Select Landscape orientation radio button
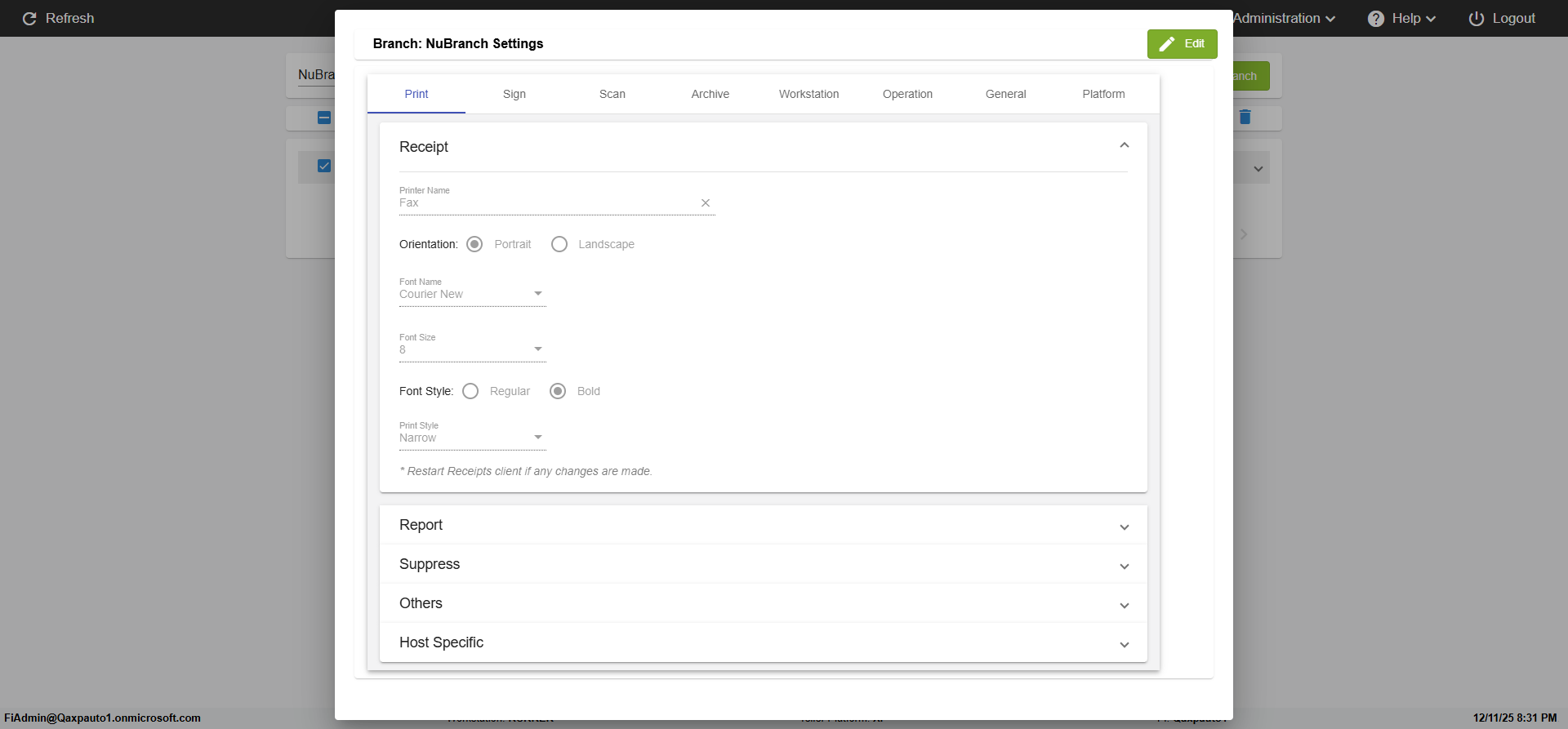The image size is (1568, 729). [x=559, y=244]
